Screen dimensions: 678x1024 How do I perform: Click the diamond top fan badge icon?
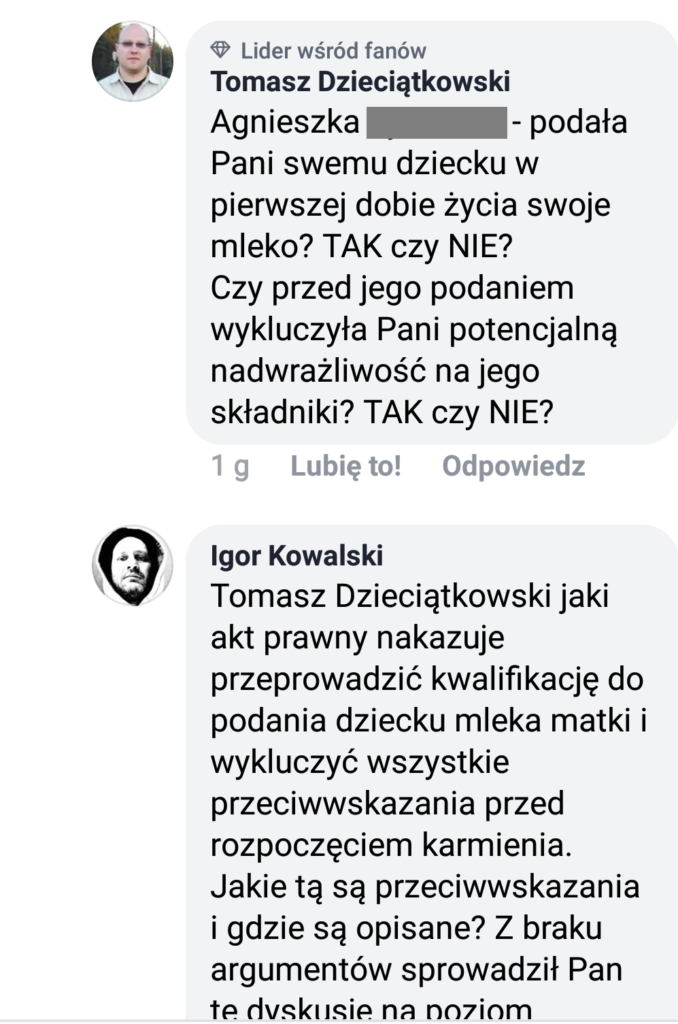click(222, 50)
